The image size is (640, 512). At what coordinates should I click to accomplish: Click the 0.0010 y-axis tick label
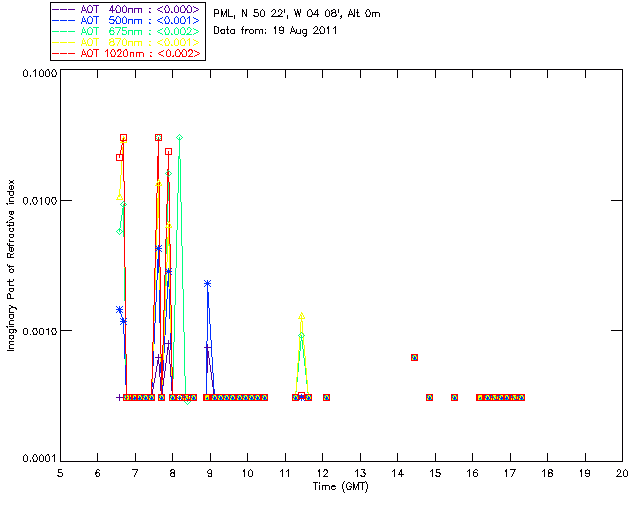click(x=39, y=331)
